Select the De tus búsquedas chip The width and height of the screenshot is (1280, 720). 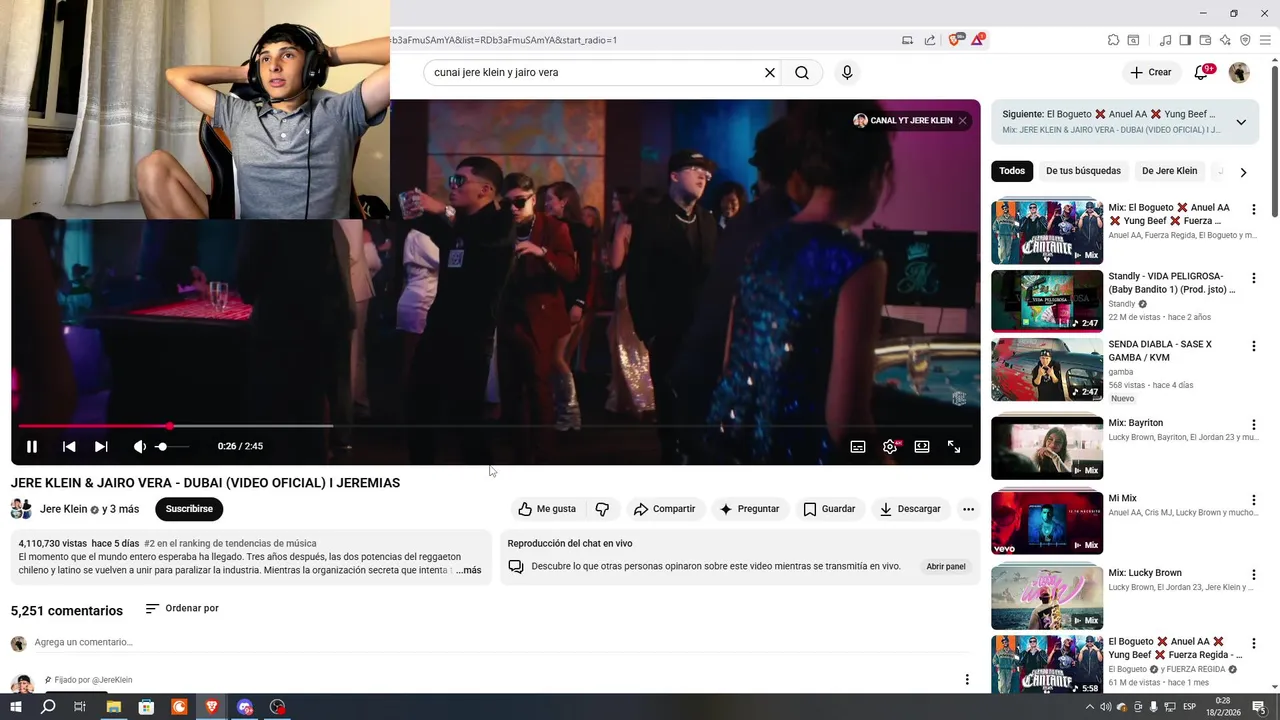pyautogui.click(x=1083, y=171)
